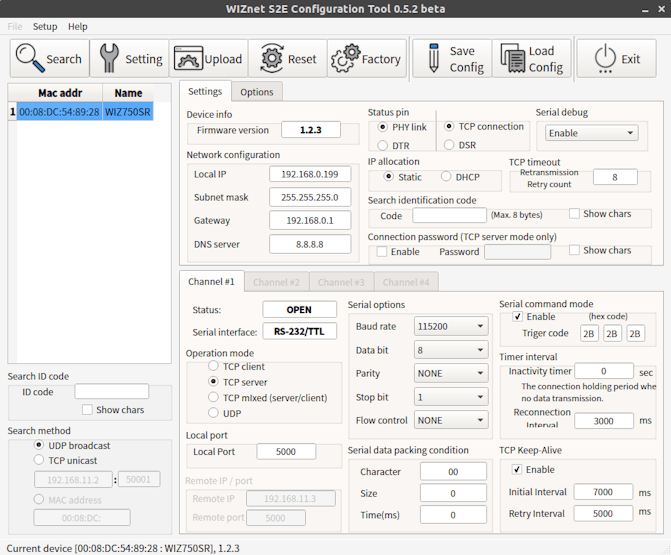Open the Parity dropdown
Screen dimensions: 671x555
tap(451, 373)
